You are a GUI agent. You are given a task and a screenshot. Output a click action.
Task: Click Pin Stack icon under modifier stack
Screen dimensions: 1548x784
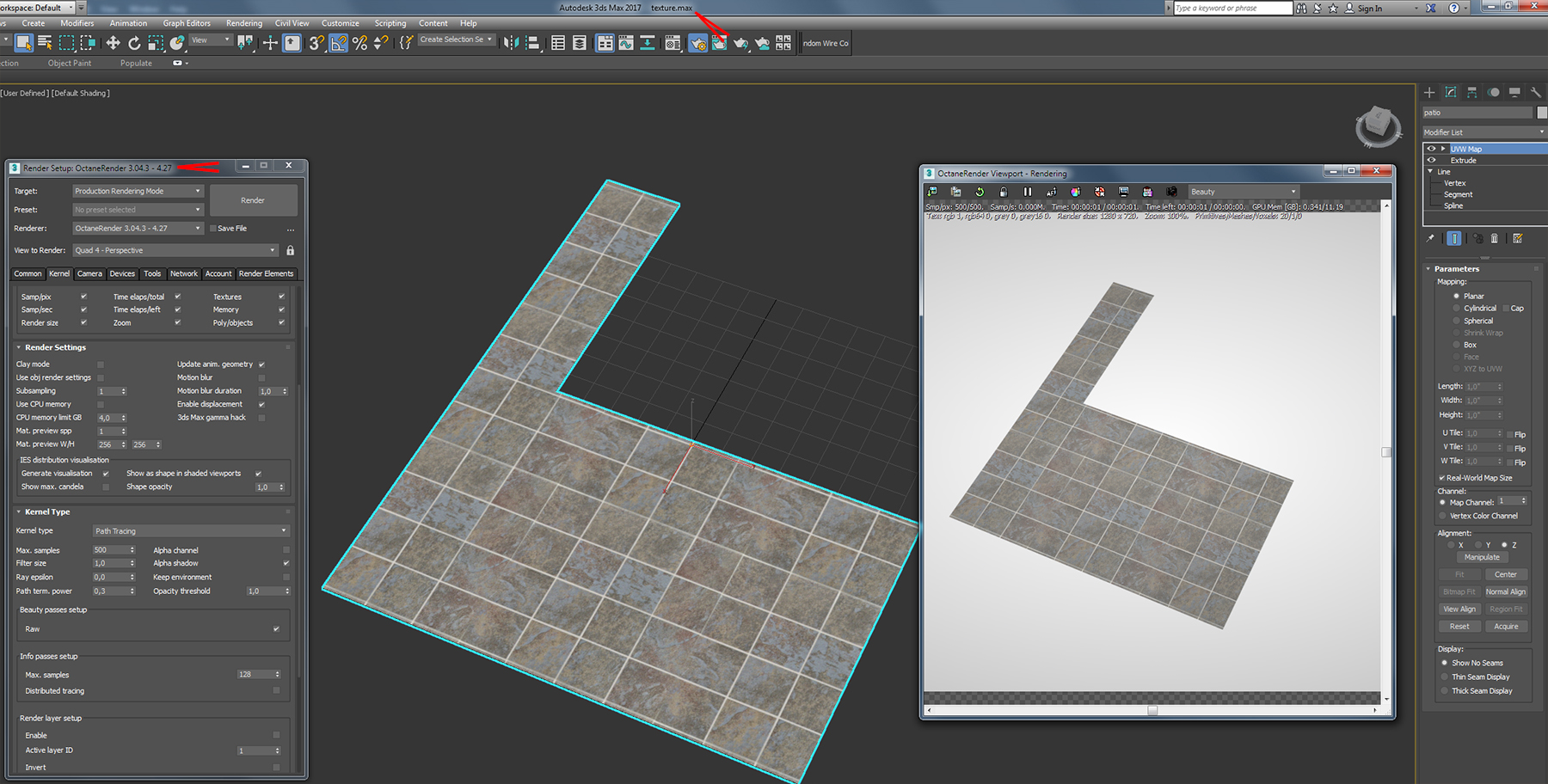point(1431,238)
